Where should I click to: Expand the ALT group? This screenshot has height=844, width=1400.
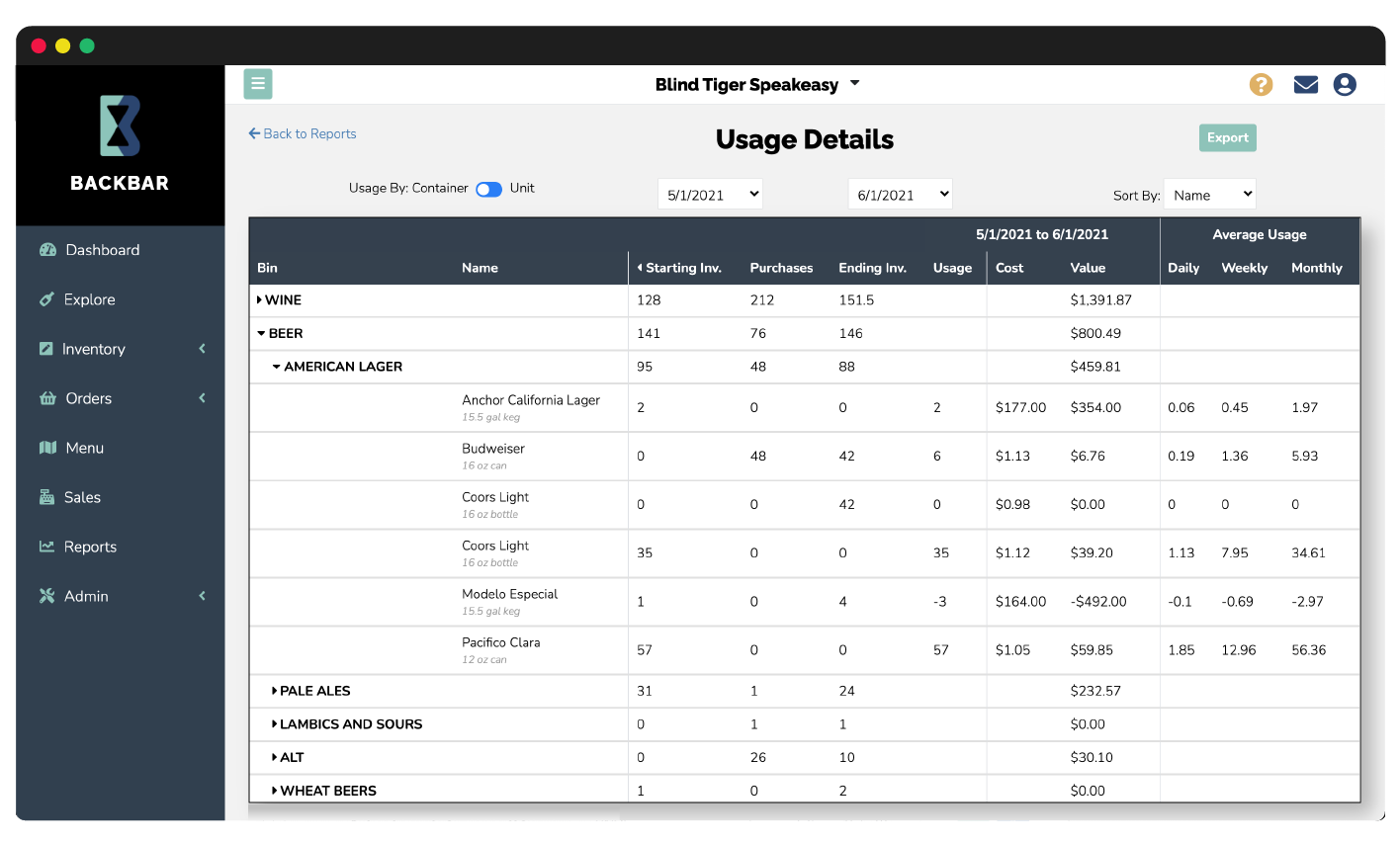tap(275, 757)
